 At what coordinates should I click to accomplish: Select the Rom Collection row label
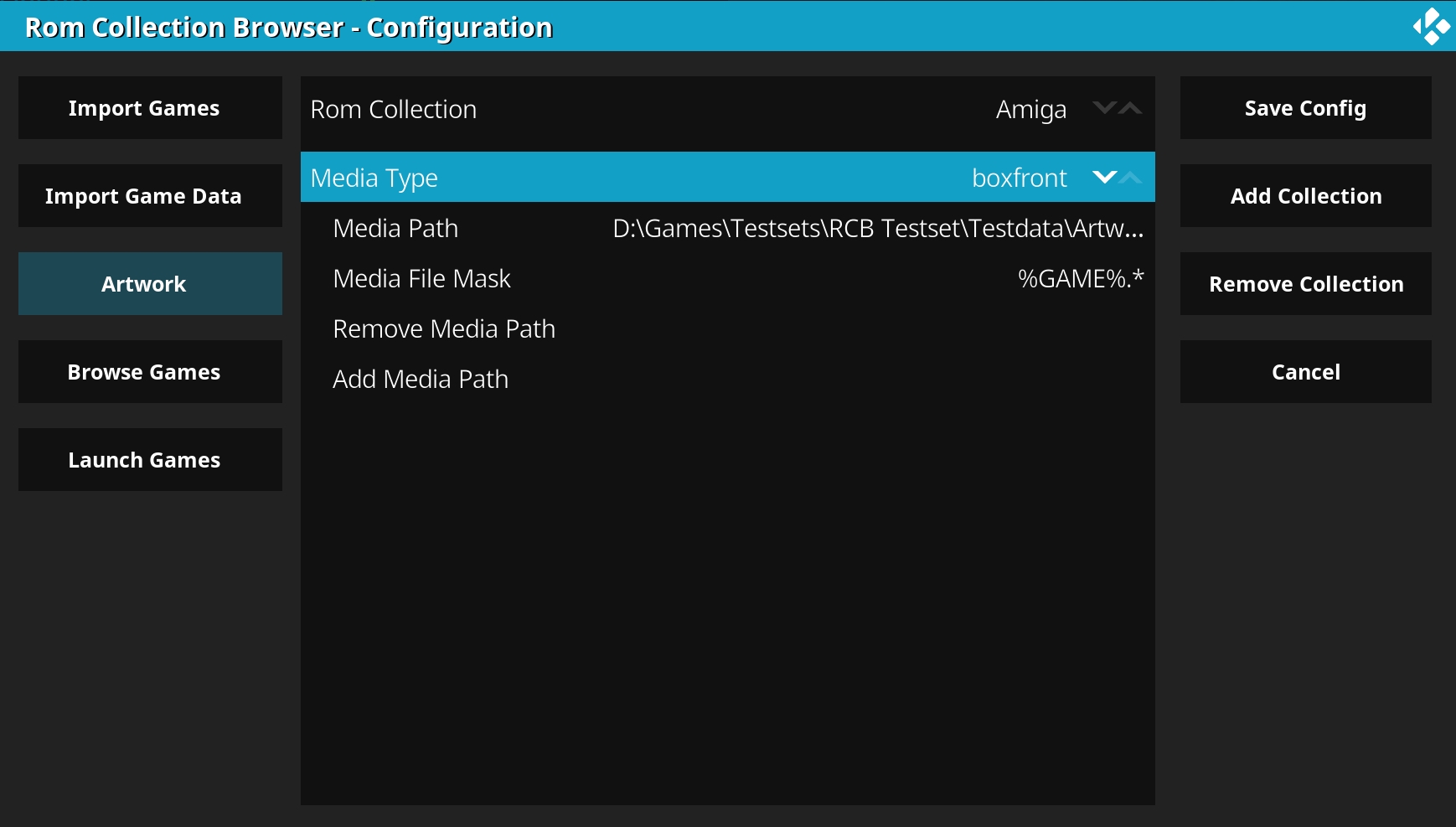tap(394, 110)
